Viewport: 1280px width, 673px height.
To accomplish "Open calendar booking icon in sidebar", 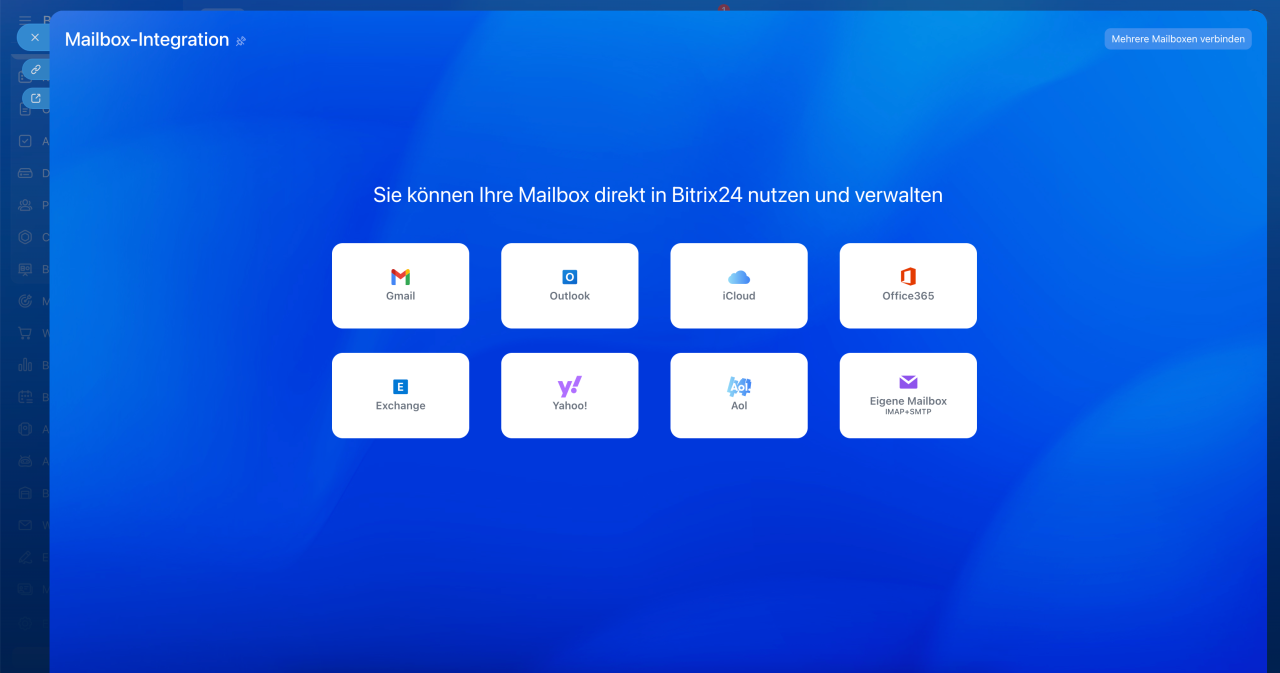I will (x=25, y=397).
